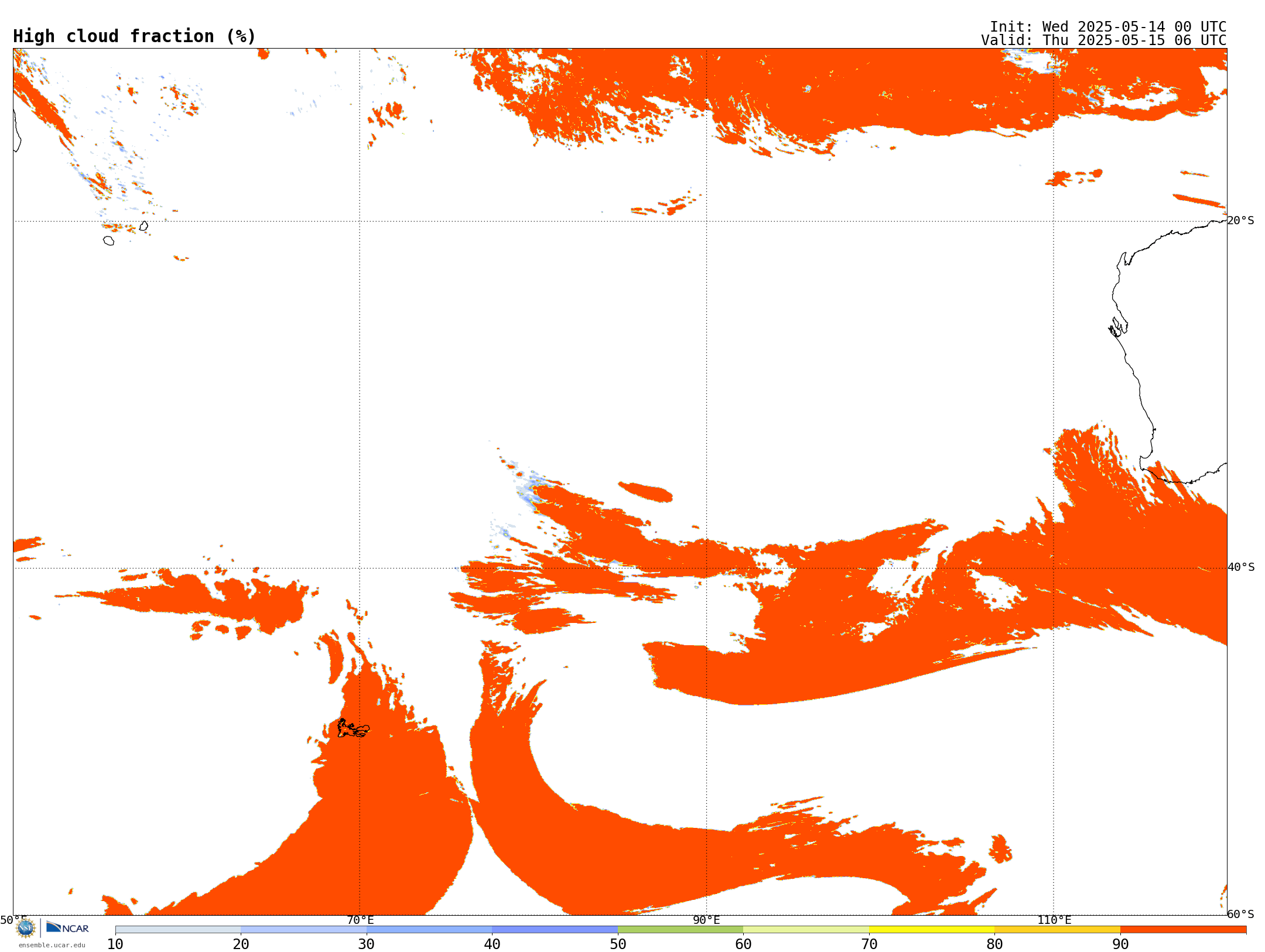Click the Mauritius island outline at 20°S

144,226
